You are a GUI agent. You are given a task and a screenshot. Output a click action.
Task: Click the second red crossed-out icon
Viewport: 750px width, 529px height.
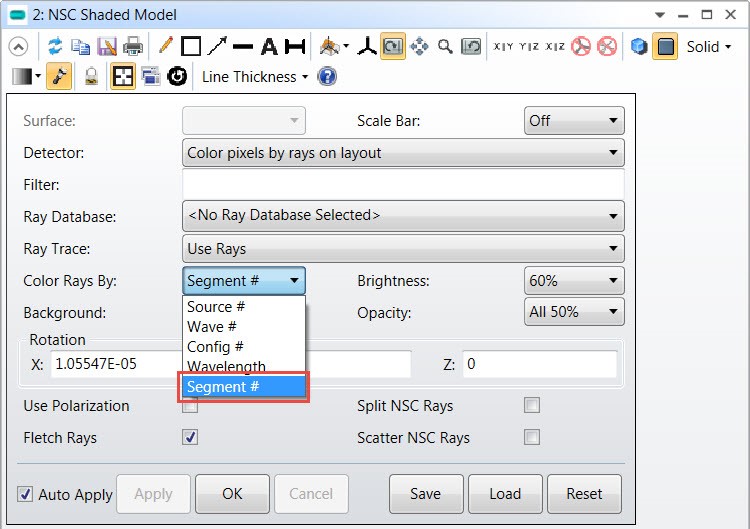607,46
